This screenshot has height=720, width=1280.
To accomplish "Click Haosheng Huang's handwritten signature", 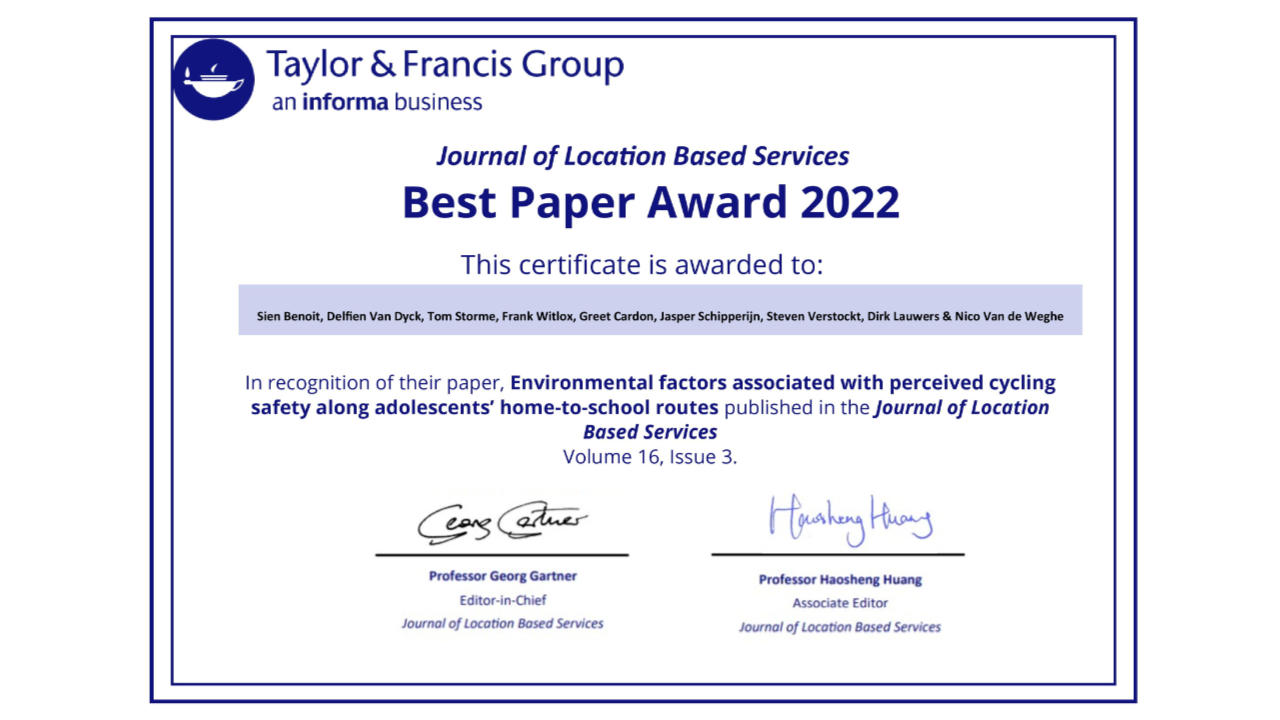I will pos(851,520).
